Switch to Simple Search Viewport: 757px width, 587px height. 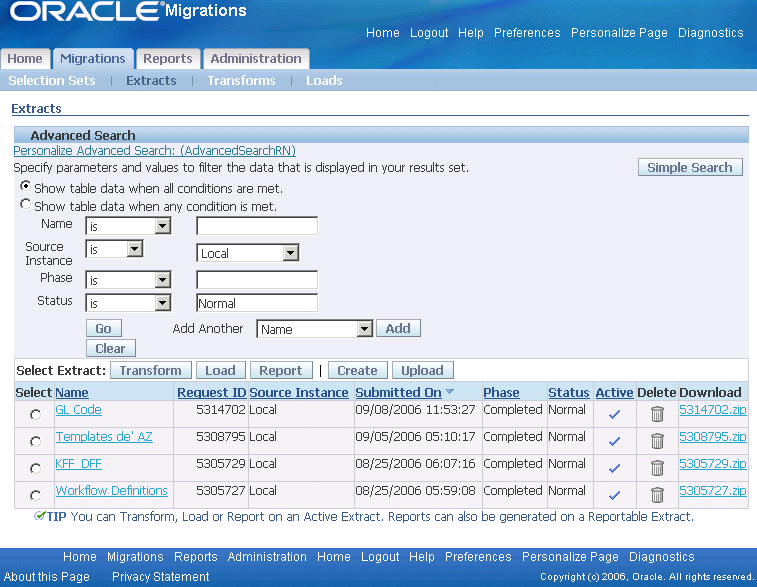pyautogui.click(x=690, y=167)
